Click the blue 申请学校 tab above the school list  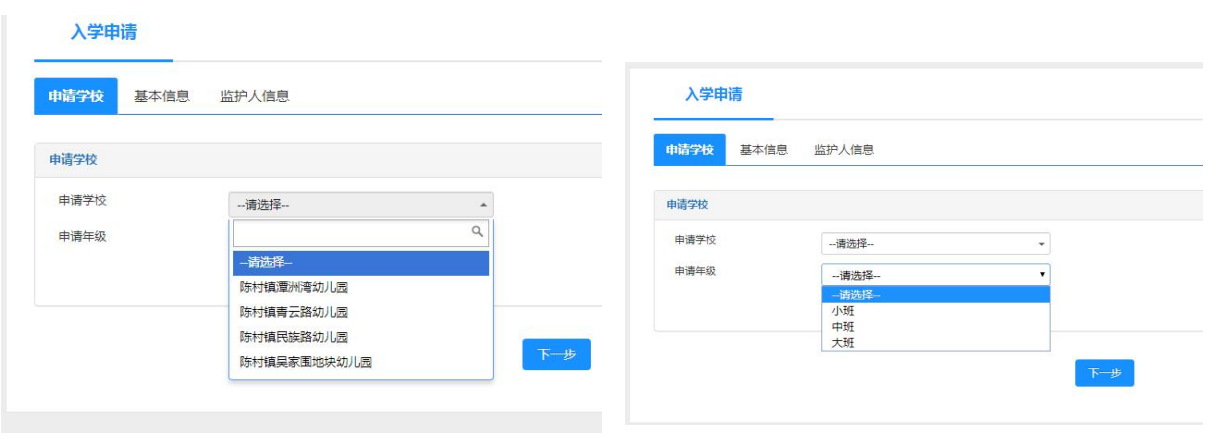76,97
